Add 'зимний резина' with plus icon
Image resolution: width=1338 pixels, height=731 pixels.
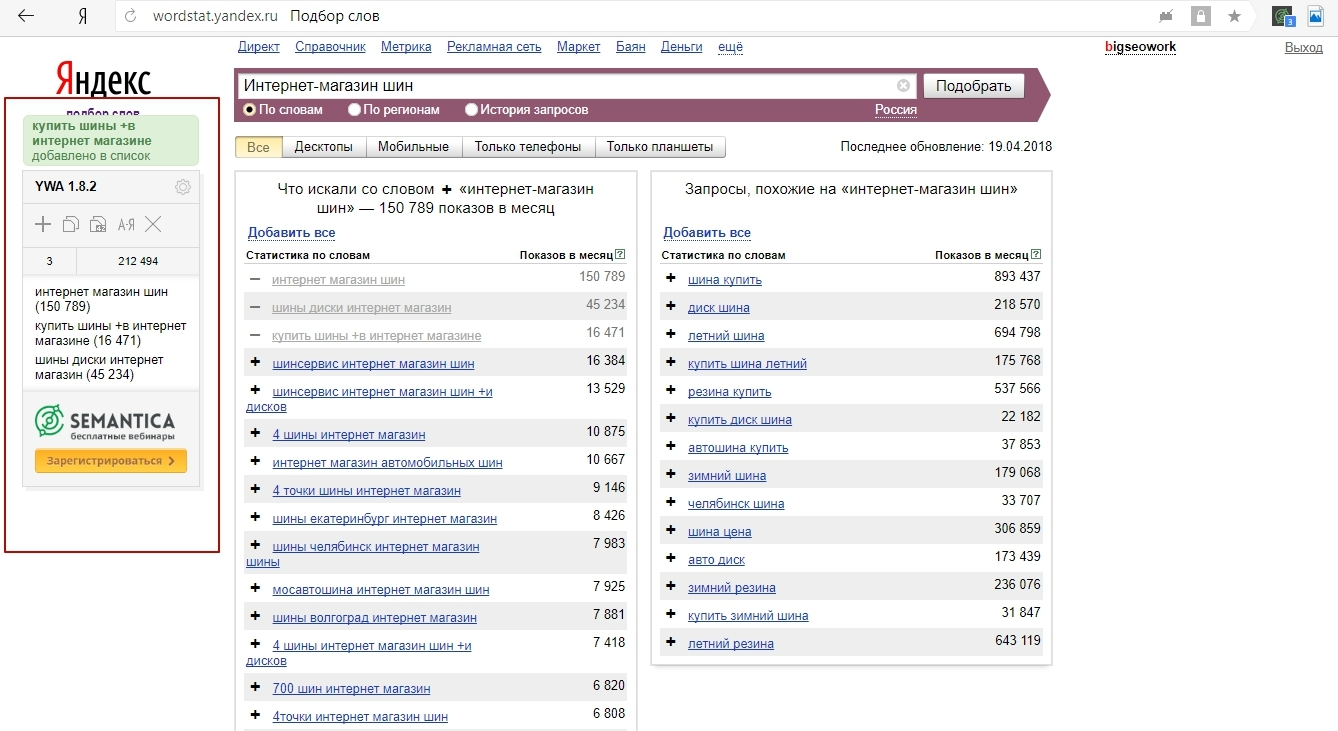[671, 586]
